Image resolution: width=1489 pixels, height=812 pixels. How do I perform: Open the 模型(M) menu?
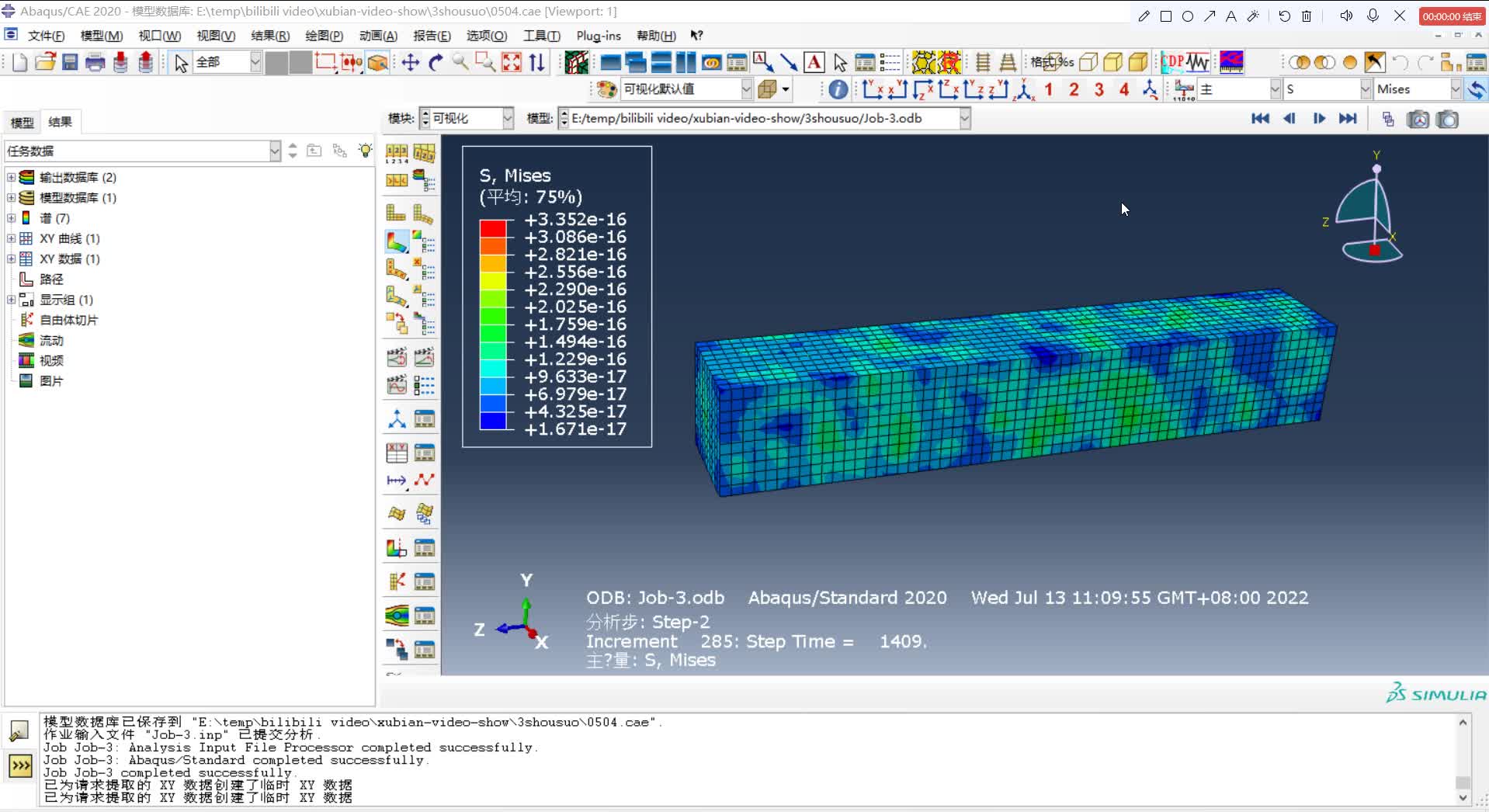(x=102, y=36)
